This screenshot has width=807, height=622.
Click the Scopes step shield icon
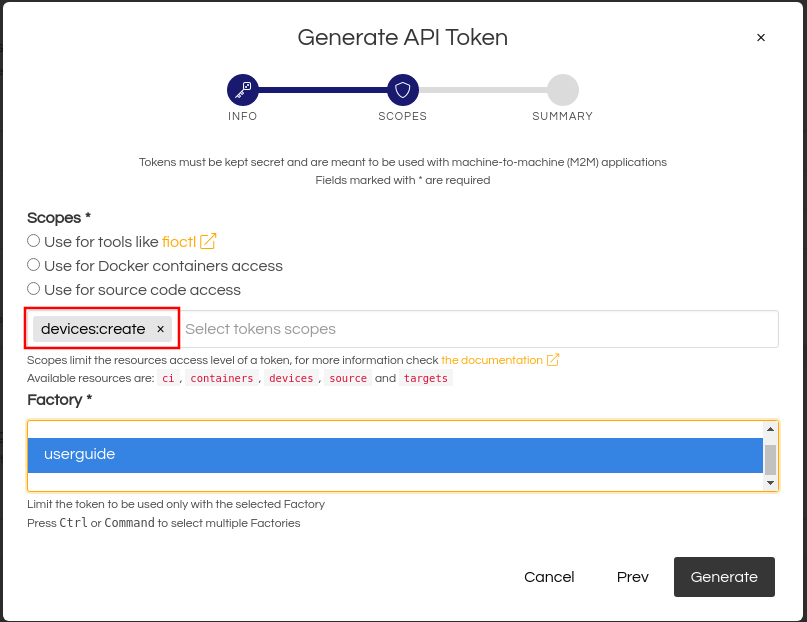(x=403, y=90)
